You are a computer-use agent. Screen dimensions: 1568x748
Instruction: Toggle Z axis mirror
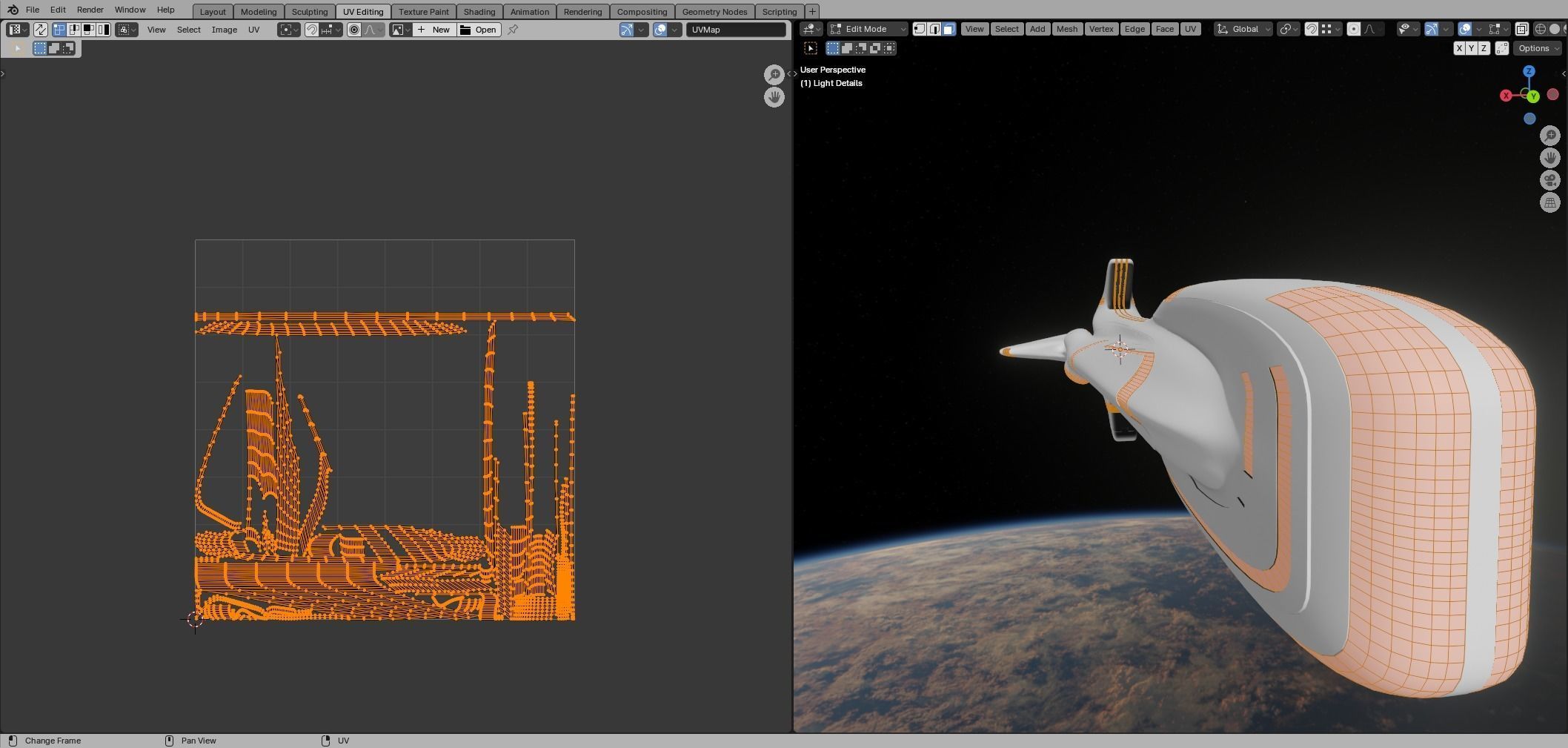coord(1484,48)
